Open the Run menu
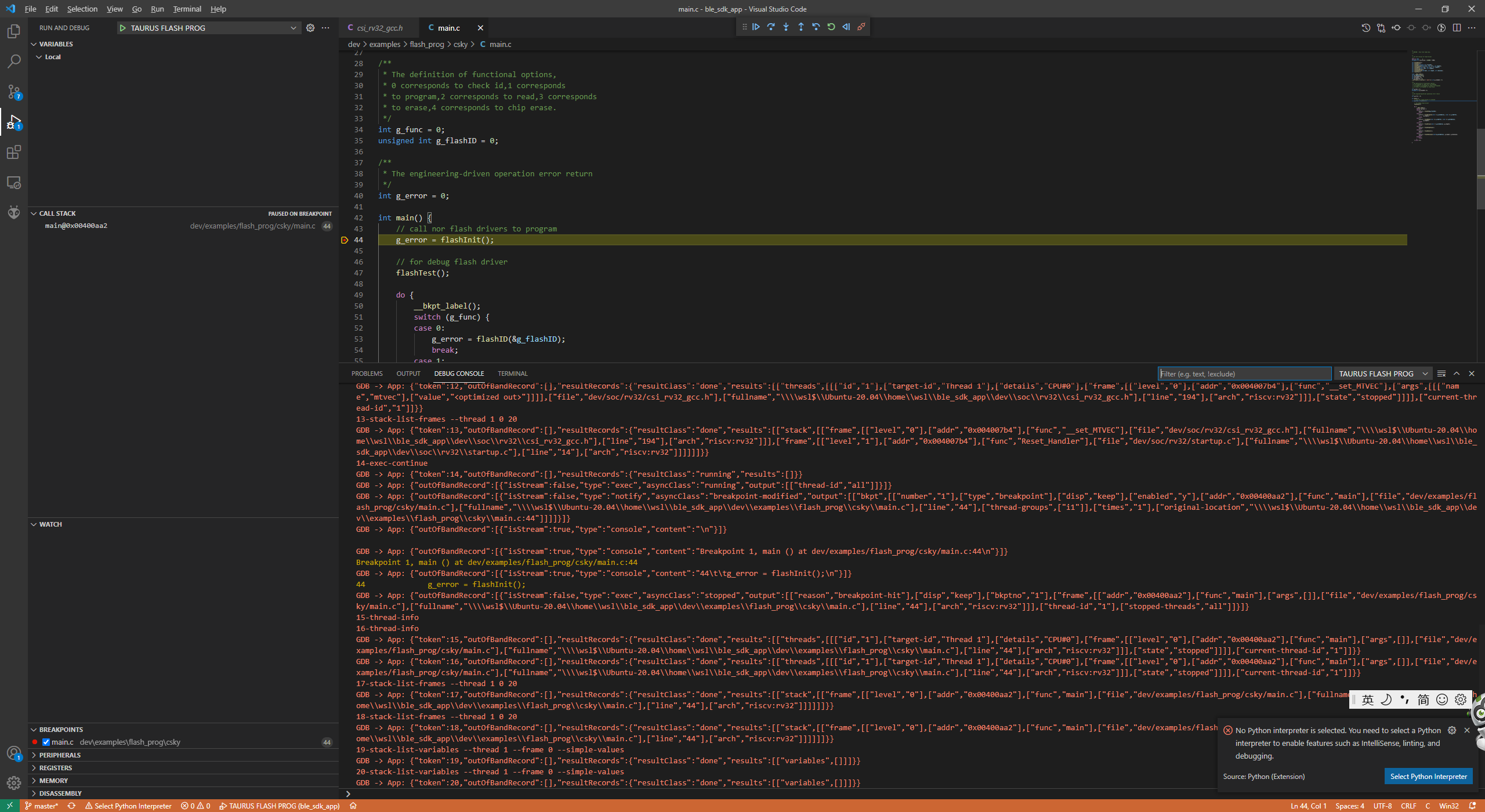1485x812 pixels. click(157, 9)
